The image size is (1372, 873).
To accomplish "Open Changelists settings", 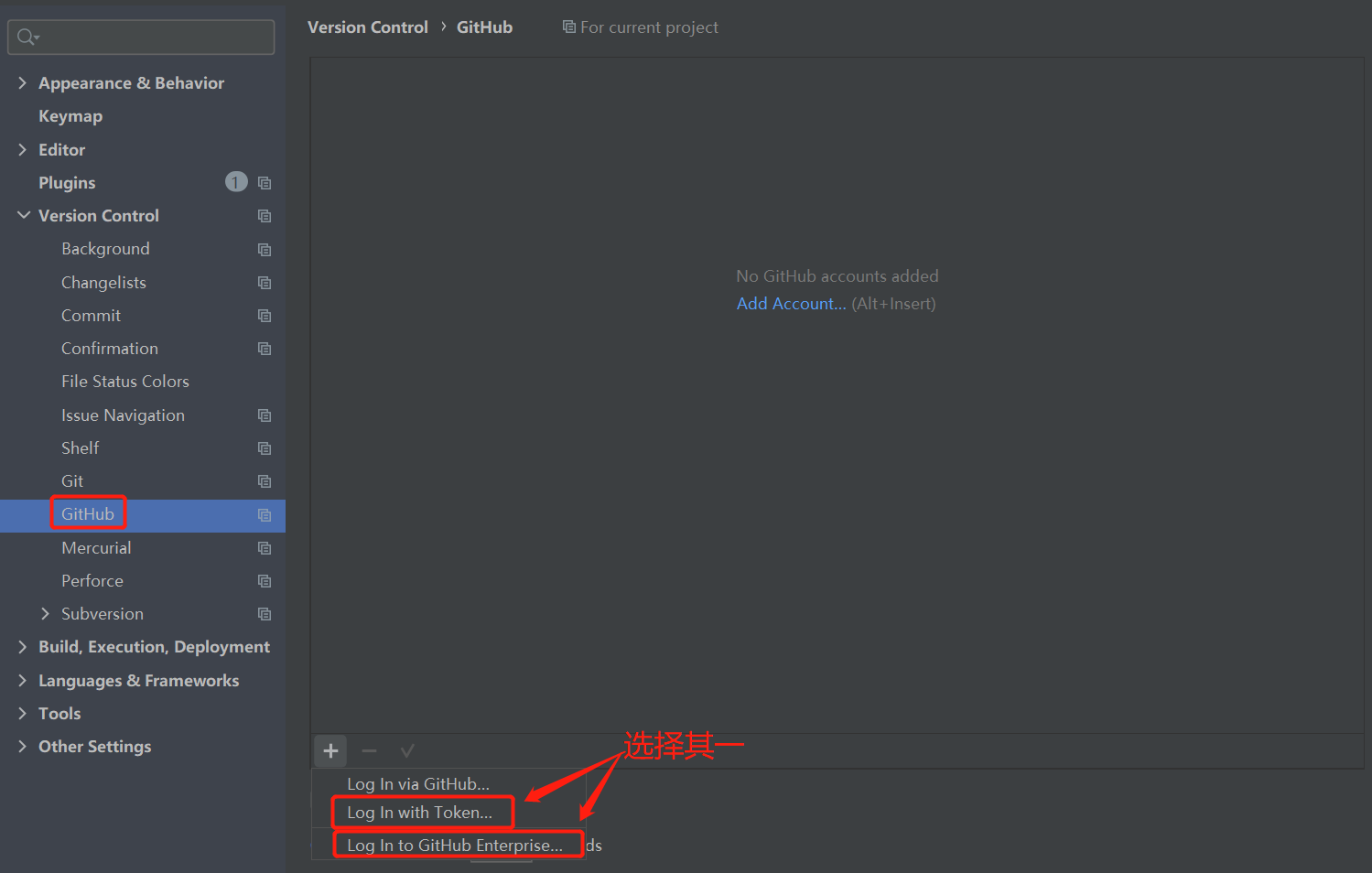I will point(103,283).
